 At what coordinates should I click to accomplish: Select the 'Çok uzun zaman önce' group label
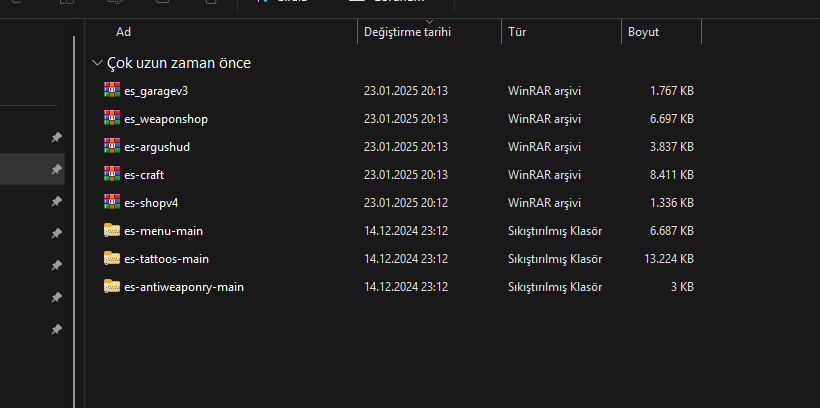(179, 63)
